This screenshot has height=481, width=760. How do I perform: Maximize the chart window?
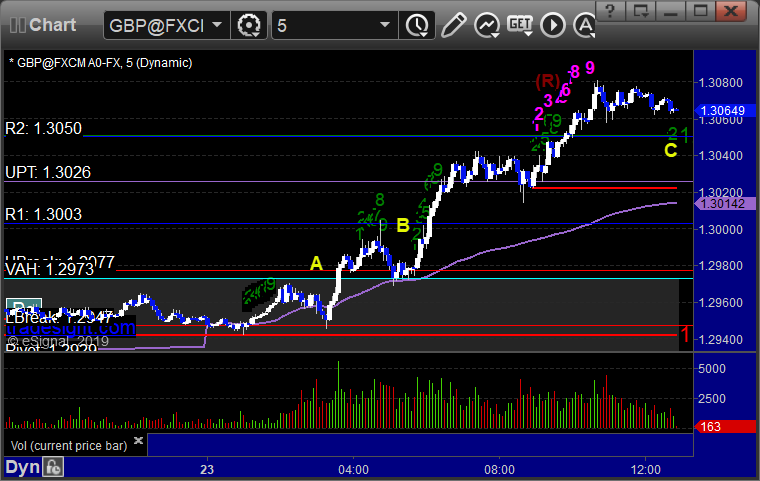coord(700,11)
